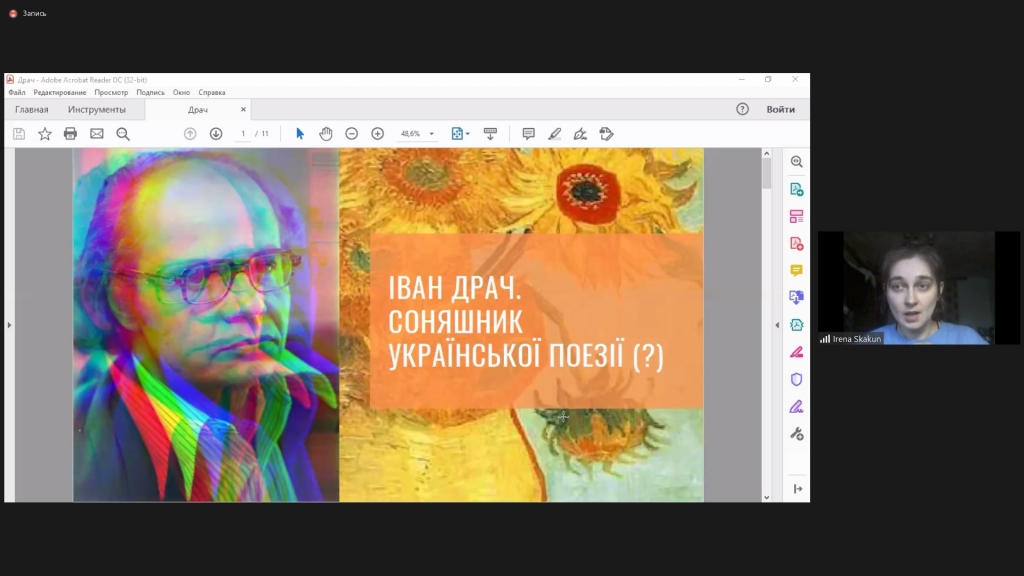This screenshot has height=576, width=1024.
Task: Open the Search tool in the right panel
Action: tap(796, 162)
